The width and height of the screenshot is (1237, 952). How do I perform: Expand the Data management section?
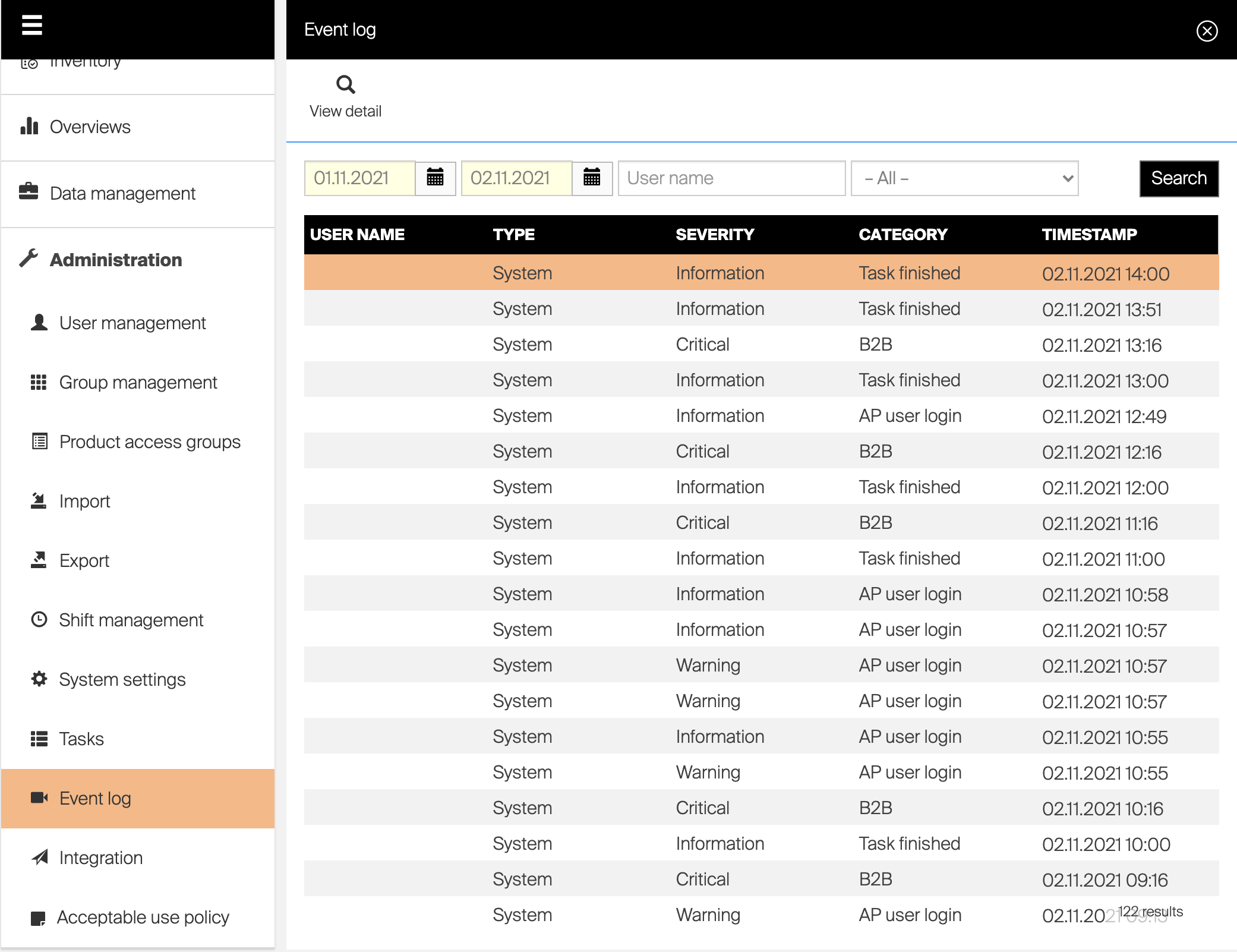click(122, 193)
